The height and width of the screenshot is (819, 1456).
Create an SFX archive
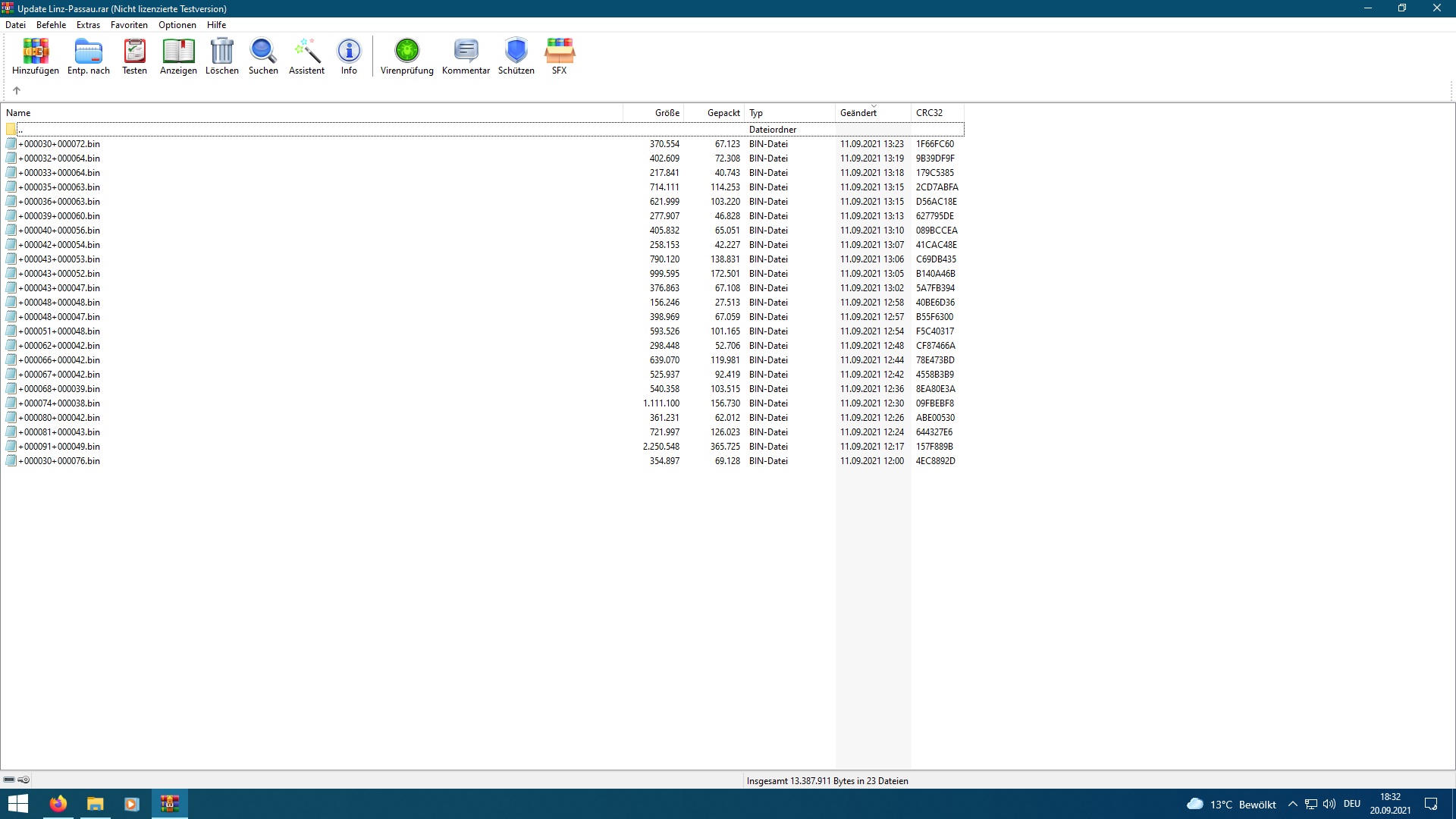(559, 56)
